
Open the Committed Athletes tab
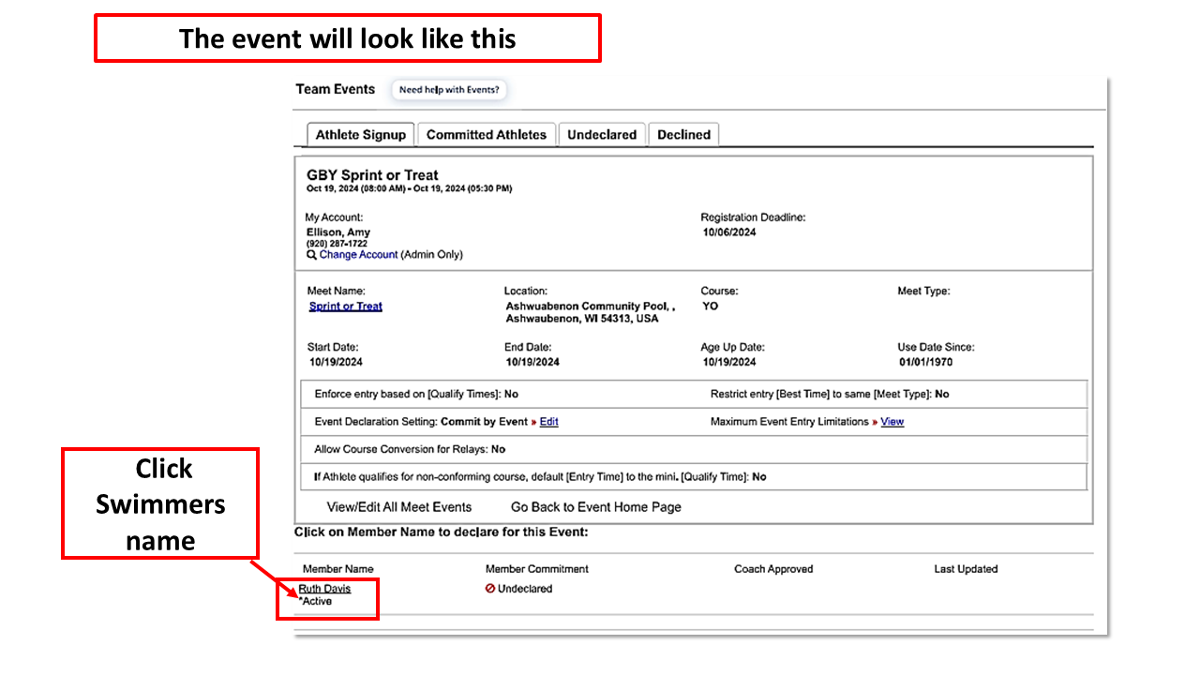point(486,135)
